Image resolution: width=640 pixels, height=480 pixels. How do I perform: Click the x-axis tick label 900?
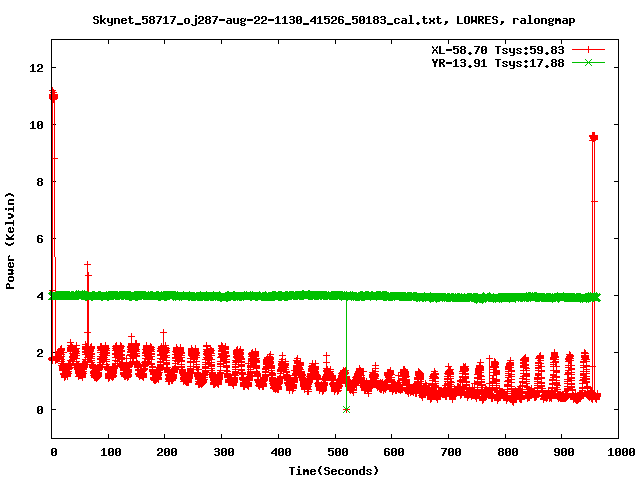(564, 452)
